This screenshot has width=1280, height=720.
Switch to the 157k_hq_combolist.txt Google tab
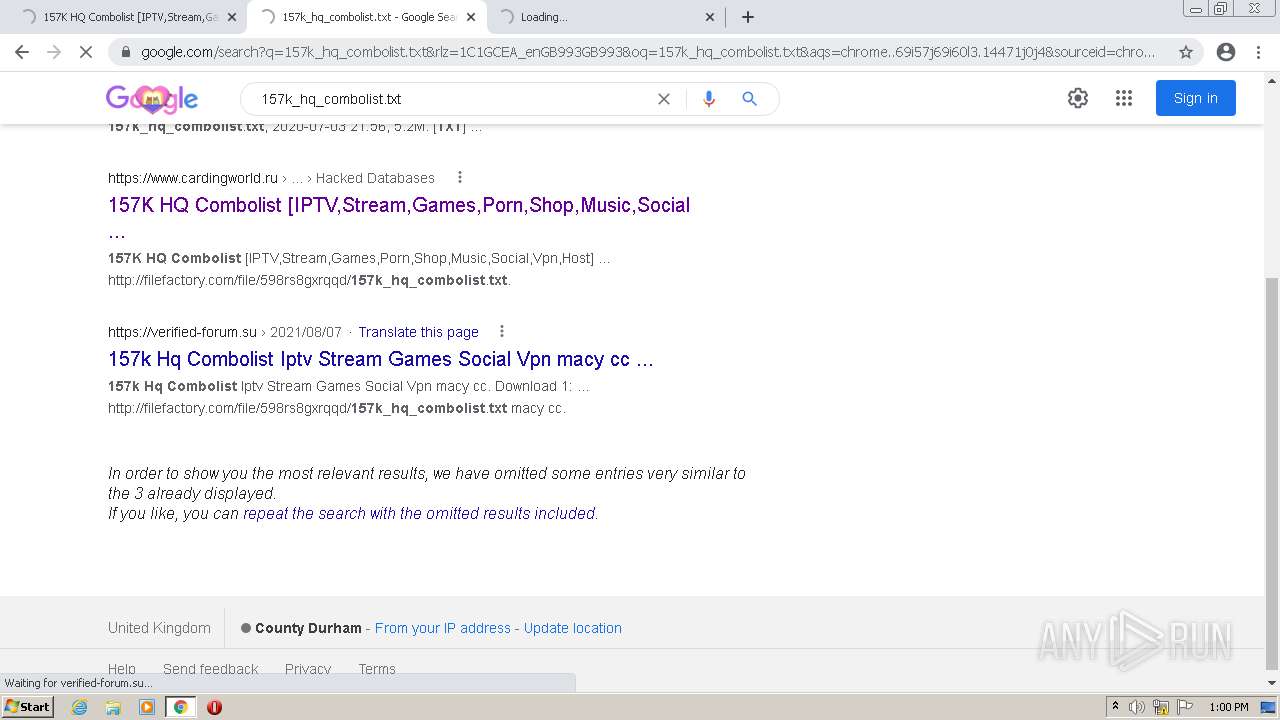(365, 17)
